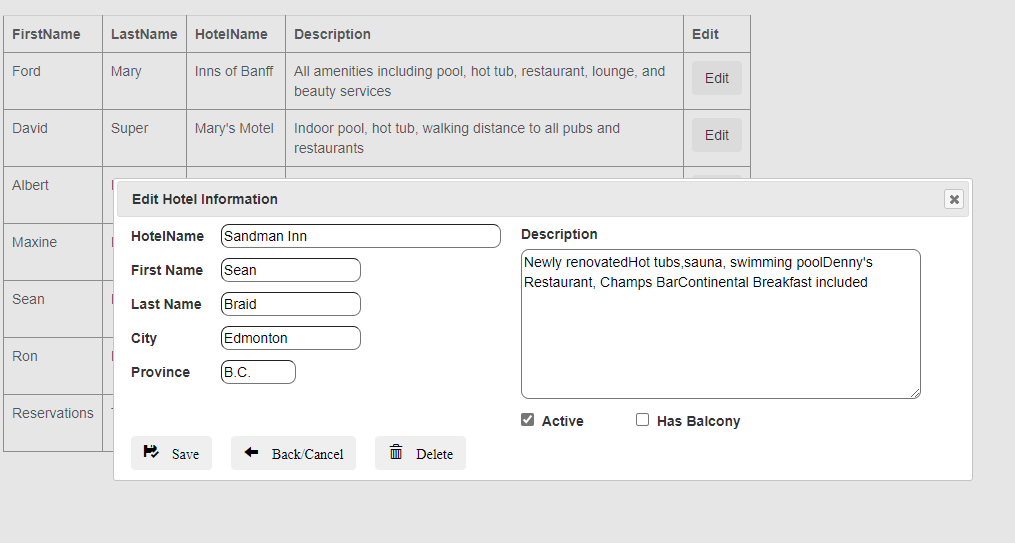
Task: Click the 'HotelName' label in the dialog
Action: click(x=167, y=236)
